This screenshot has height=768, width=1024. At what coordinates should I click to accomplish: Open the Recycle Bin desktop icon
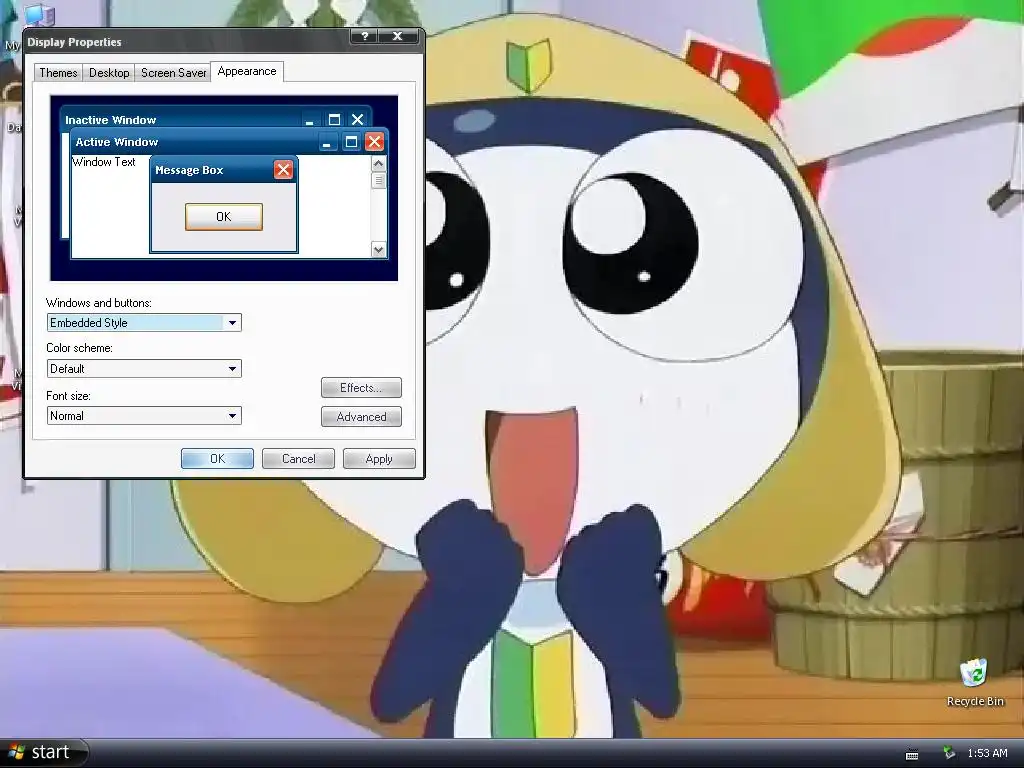click(975, 682)
